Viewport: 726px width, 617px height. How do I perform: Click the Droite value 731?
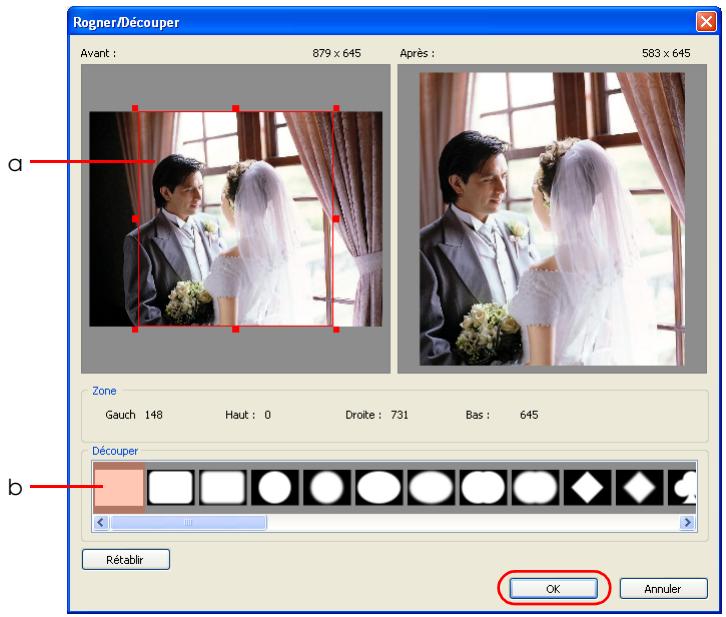pos(400,415)
